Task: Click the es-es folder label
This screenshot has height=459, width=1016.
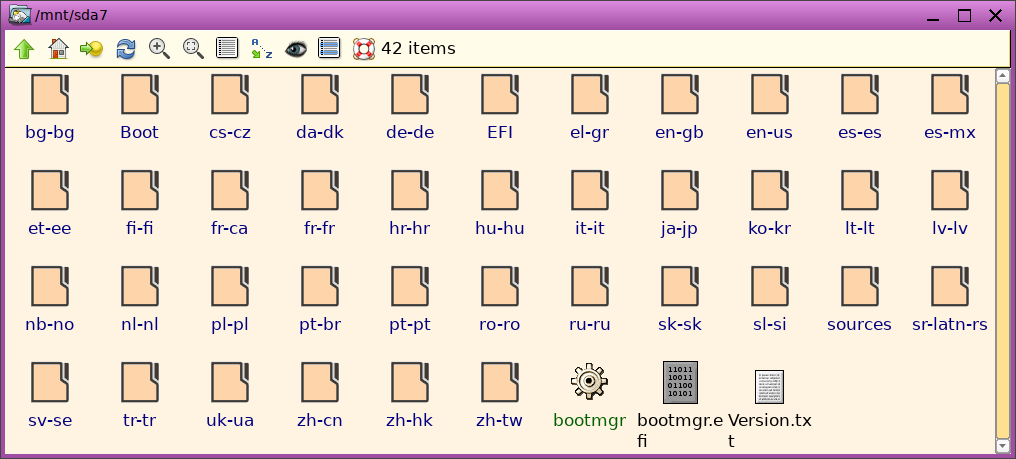Action: point(860,133)
